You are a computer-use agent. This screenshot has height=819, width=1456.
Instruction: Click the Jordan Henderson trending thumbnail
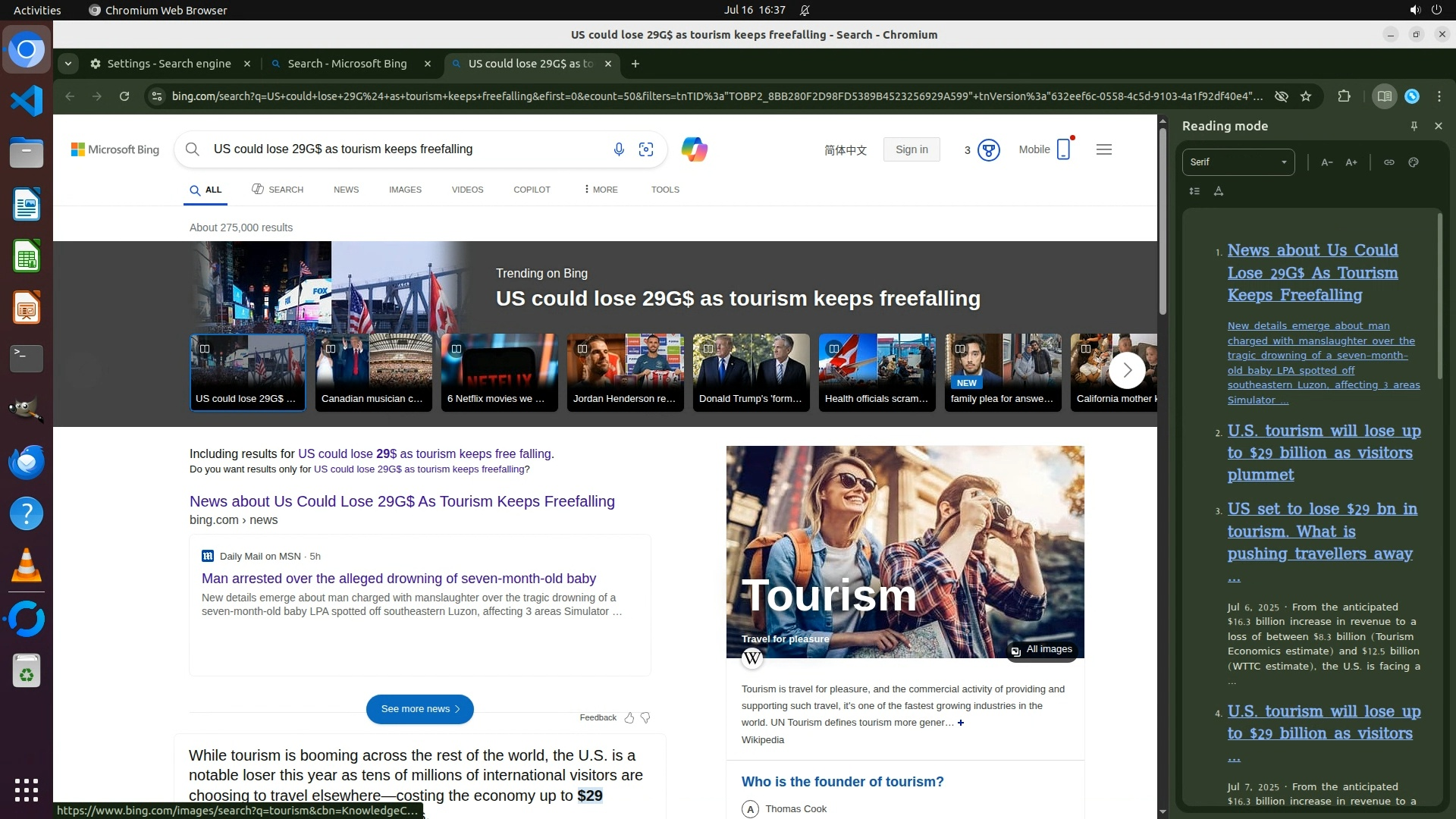tap(625, 372)
